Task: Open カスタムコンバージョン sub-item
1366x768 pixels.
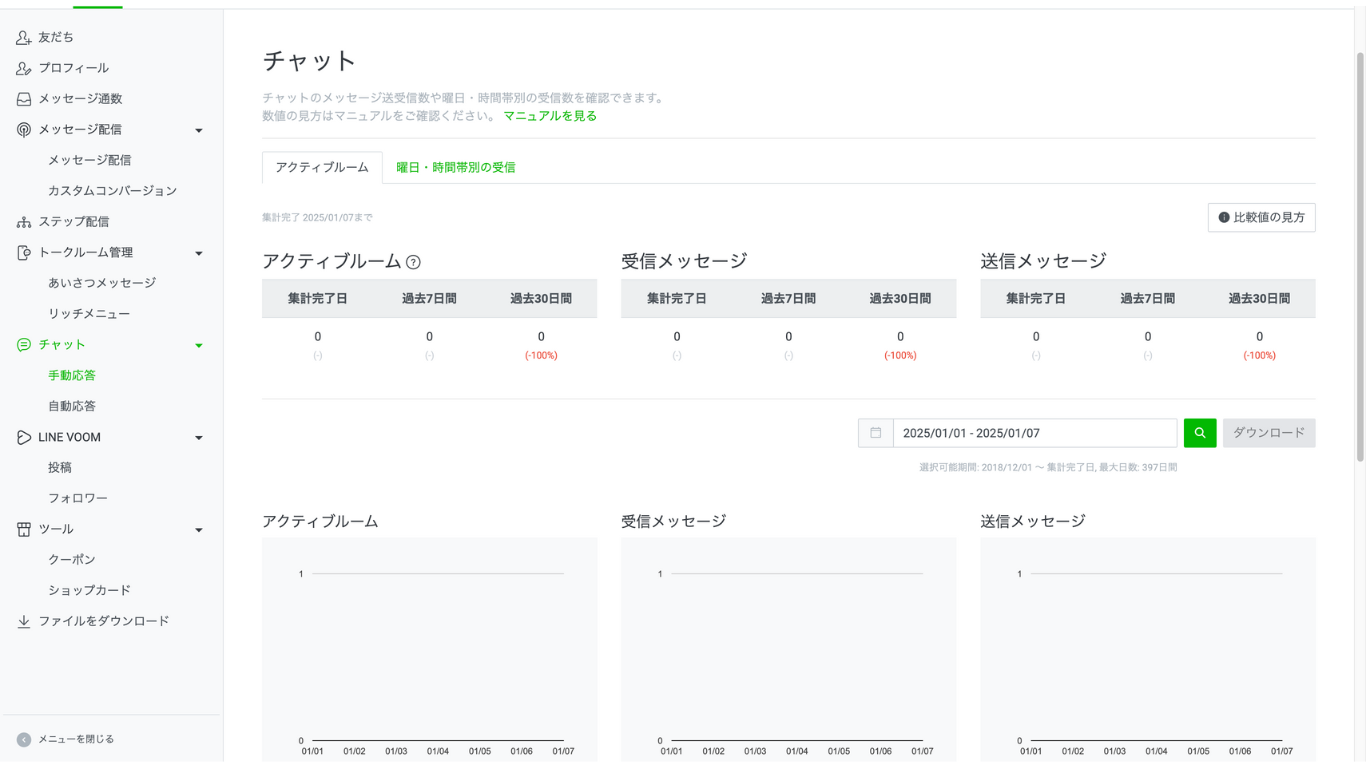Action: (x=113, y=191)
